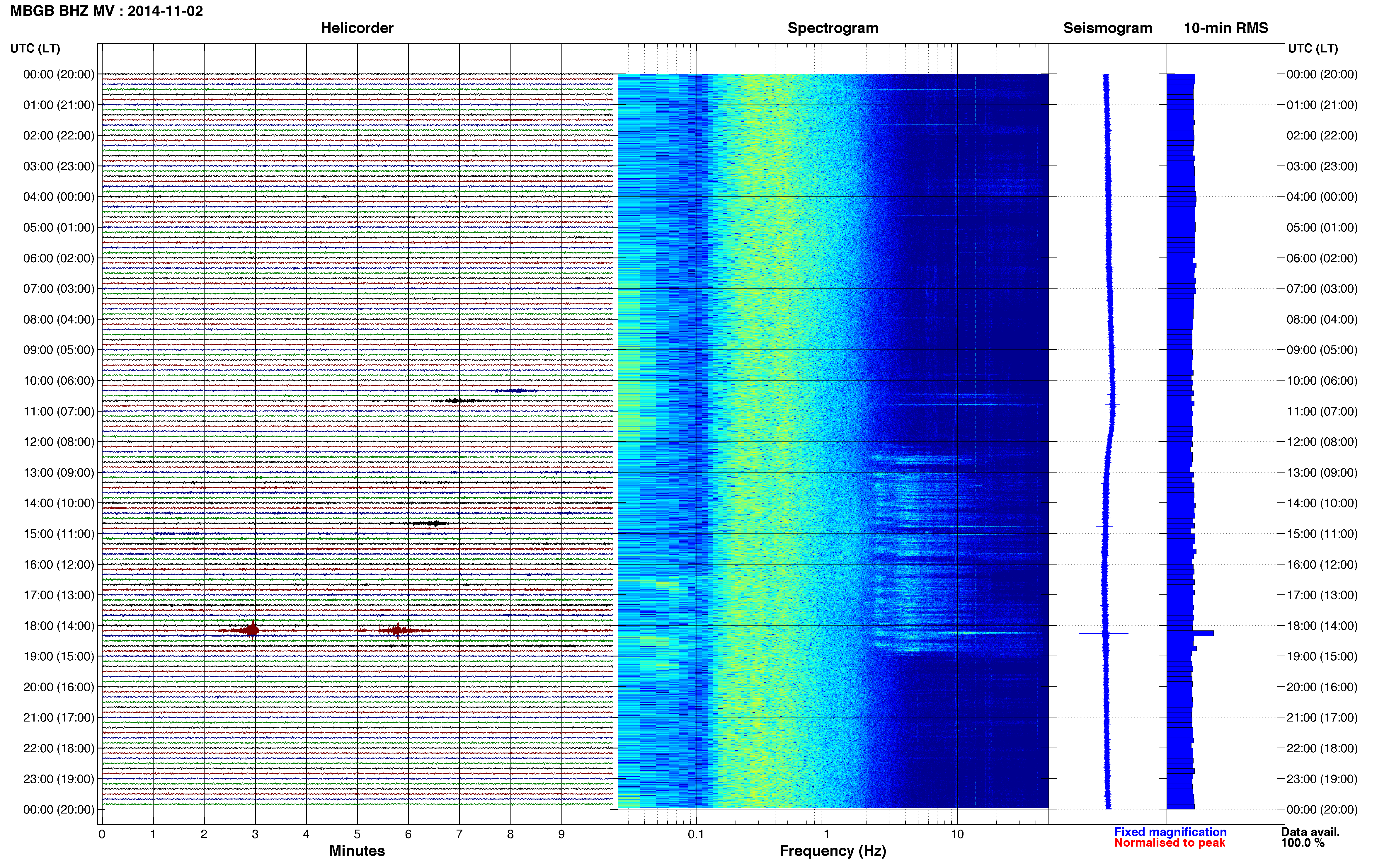The width and height of the screenshot is (1389, 868).
Task: Click the 20:00 (16:00) label on the helicorder time axis
Action: [x=59, y=687]
